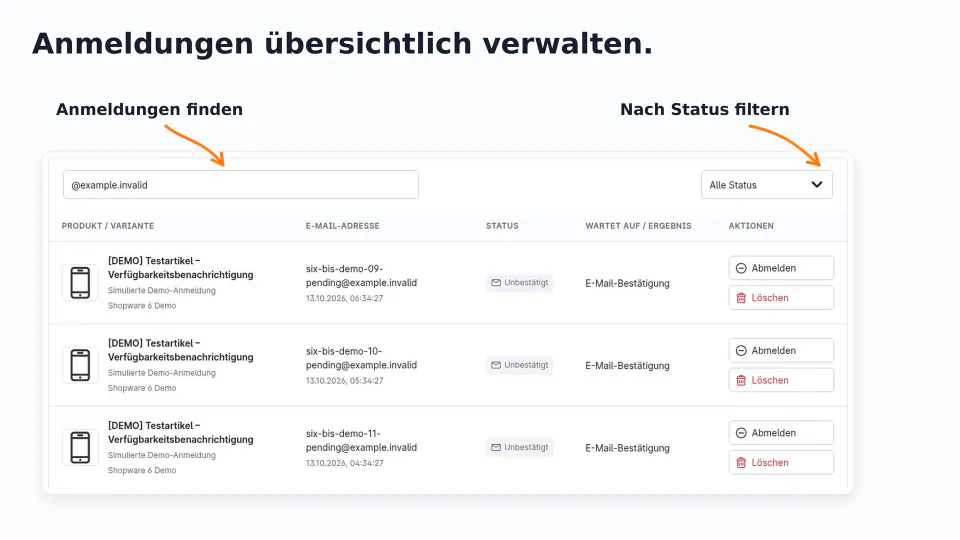This screenshot has width=960, height=540.
Task: Click email six-bis-demo-11-pending@example.invalid
Action: coord(361,440)
